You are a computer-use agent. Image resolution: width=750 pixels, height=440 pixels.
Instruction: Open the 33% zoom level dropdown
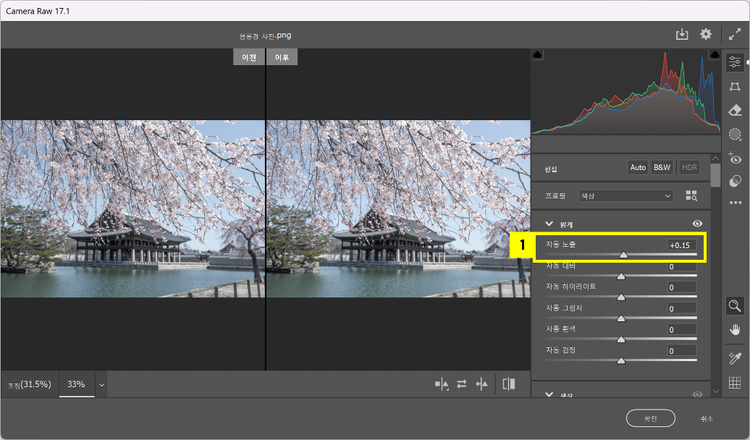101,384
